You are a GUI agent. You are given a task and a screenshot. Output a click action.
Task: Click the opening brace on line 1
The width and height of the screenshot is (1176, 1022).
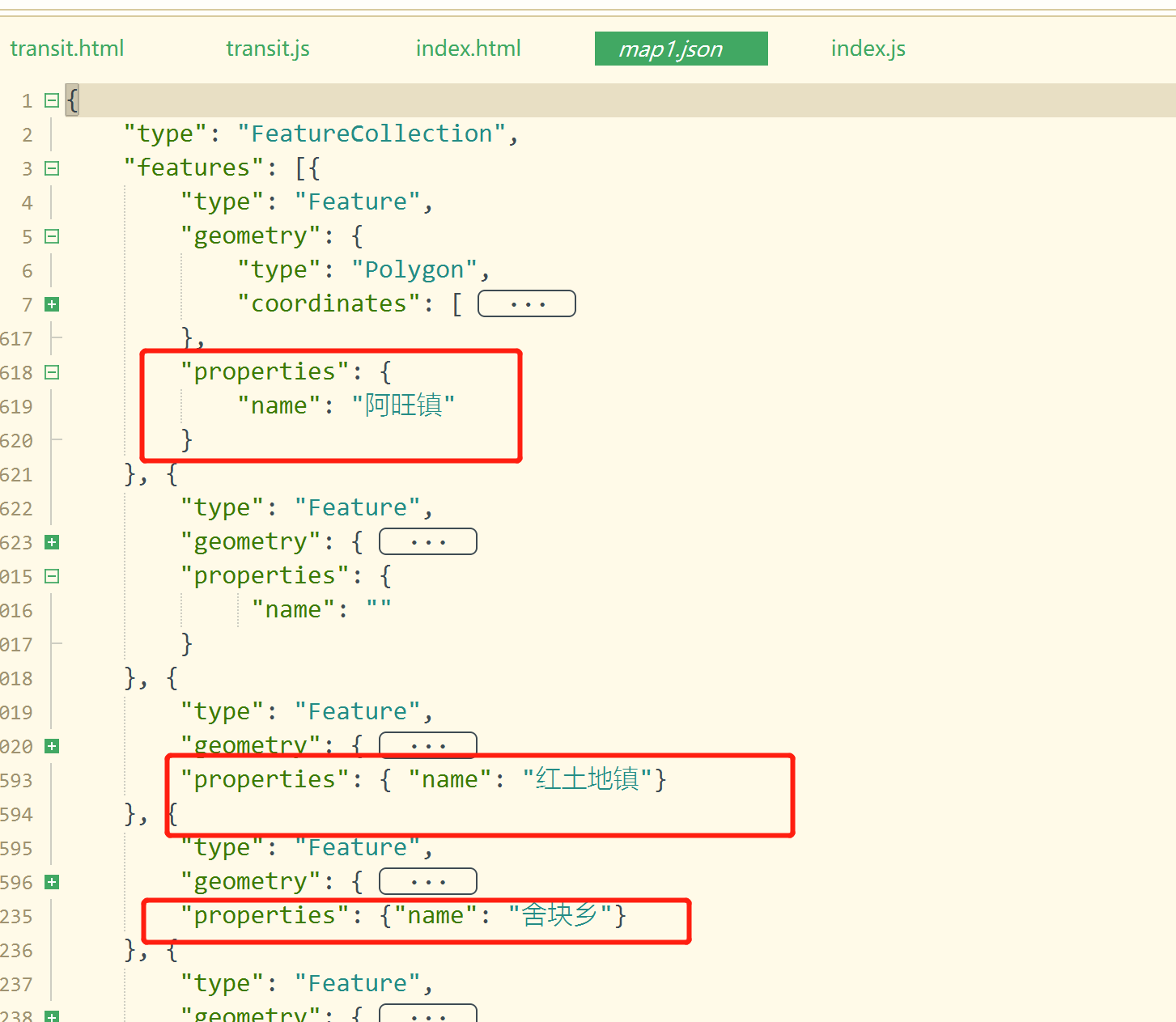click(x=73, y=100)
